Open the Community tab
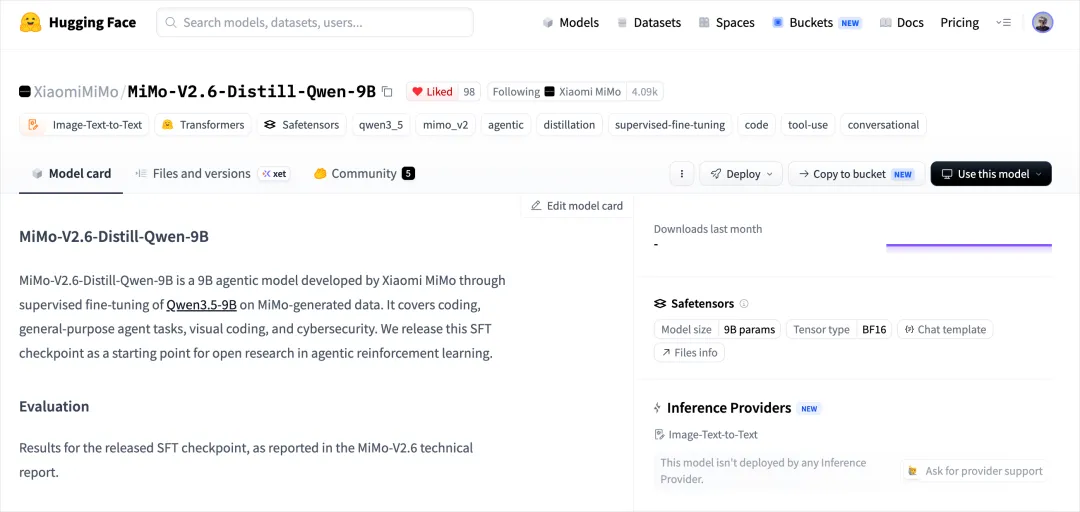This screenshot has width=1080, height=512. click(x=364, y=174)
